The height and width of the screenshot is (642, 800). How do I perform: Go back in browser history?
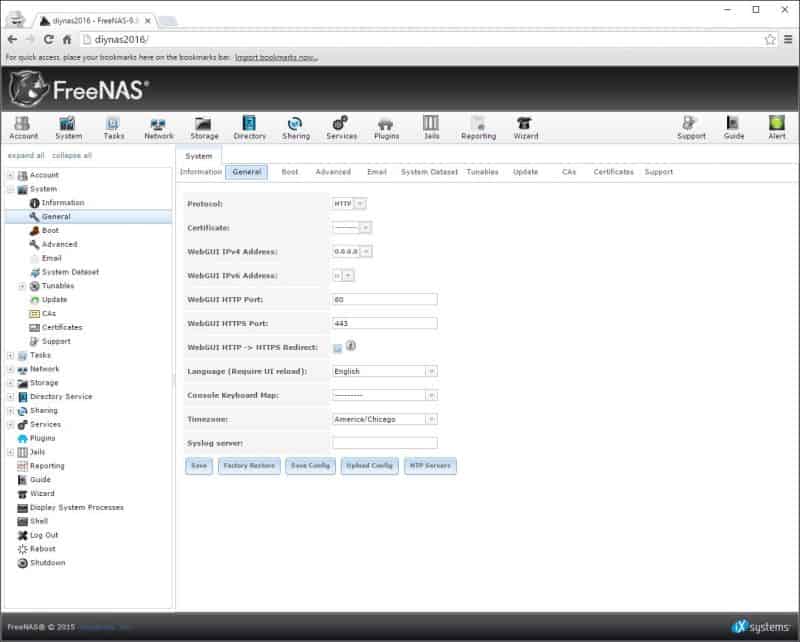13,39
